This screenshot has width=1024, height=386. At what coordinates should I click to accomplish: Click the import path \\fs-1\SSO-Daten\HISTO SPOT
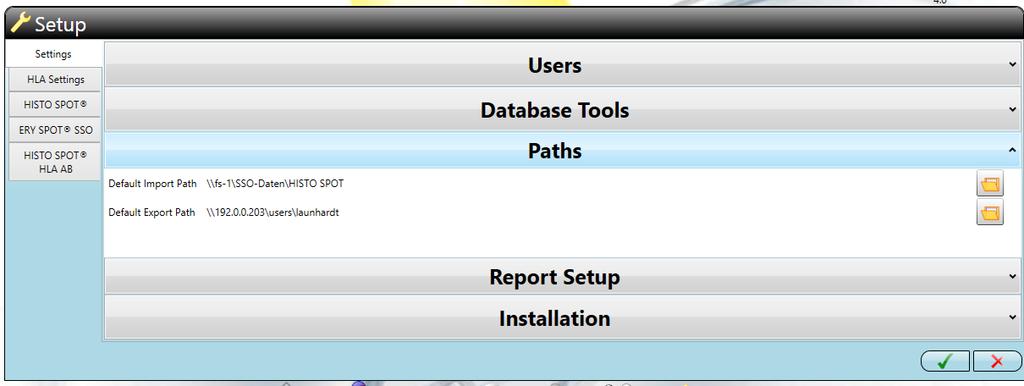(274, 184)
